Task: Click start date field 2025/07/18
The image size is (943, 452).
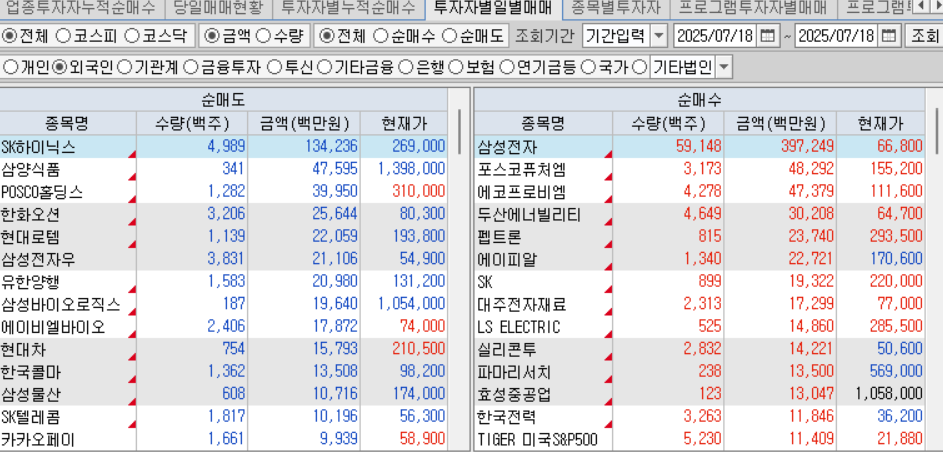Action: 715,36
